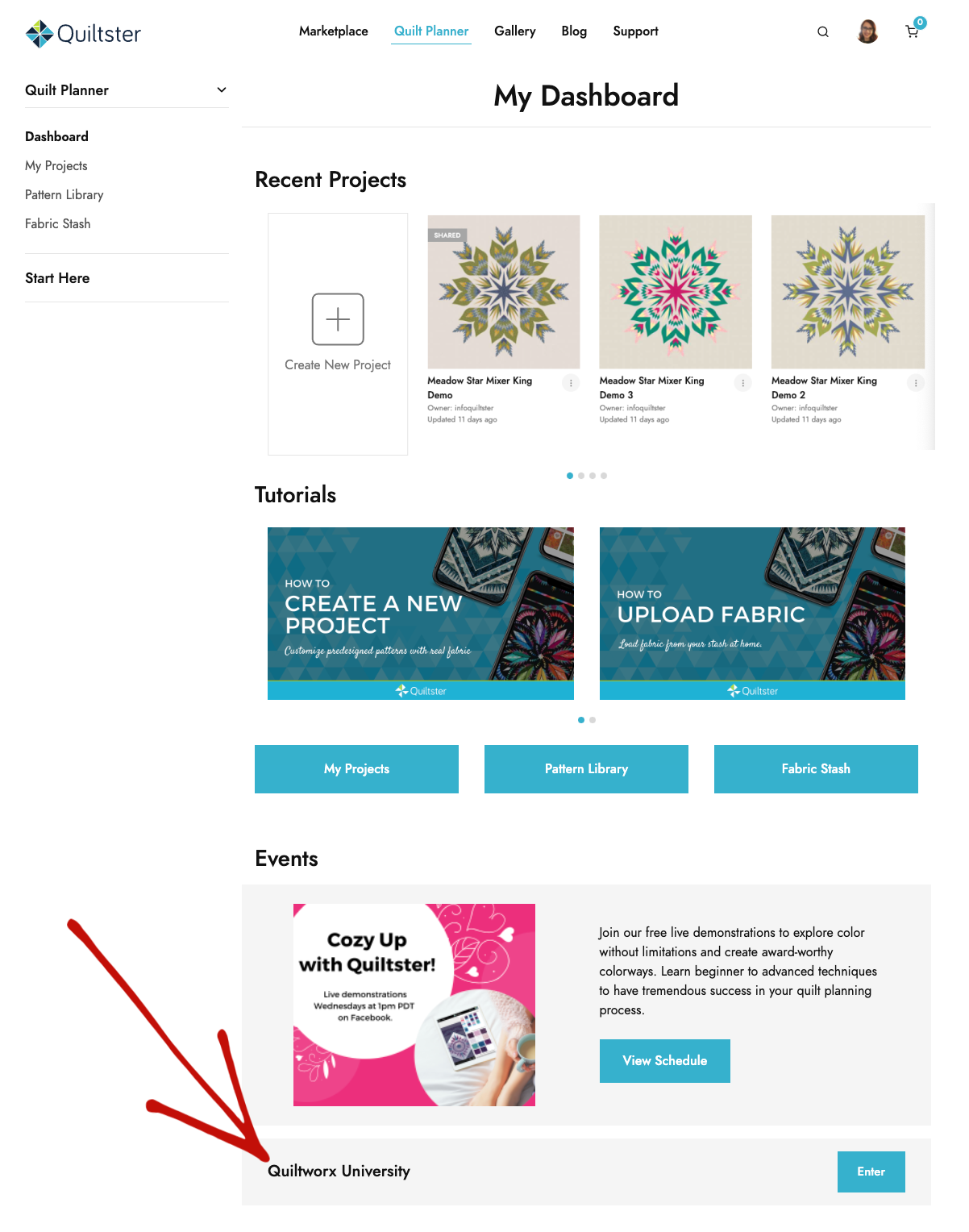969x1232 pixels.
Task: Open options menu for Meadow Star Mixer King Demo 2
Action: [916, 383]
